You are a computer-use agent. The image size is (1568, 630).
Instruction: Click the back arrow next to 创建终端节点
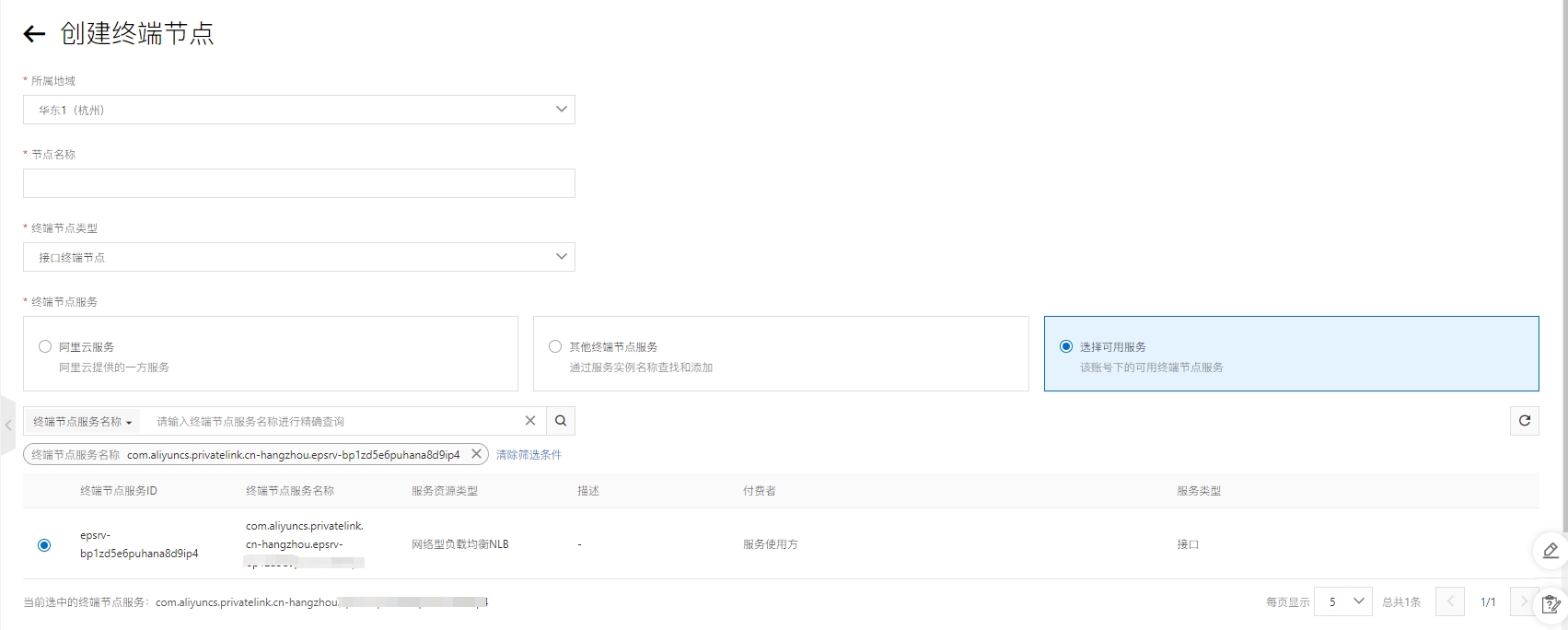34,35
